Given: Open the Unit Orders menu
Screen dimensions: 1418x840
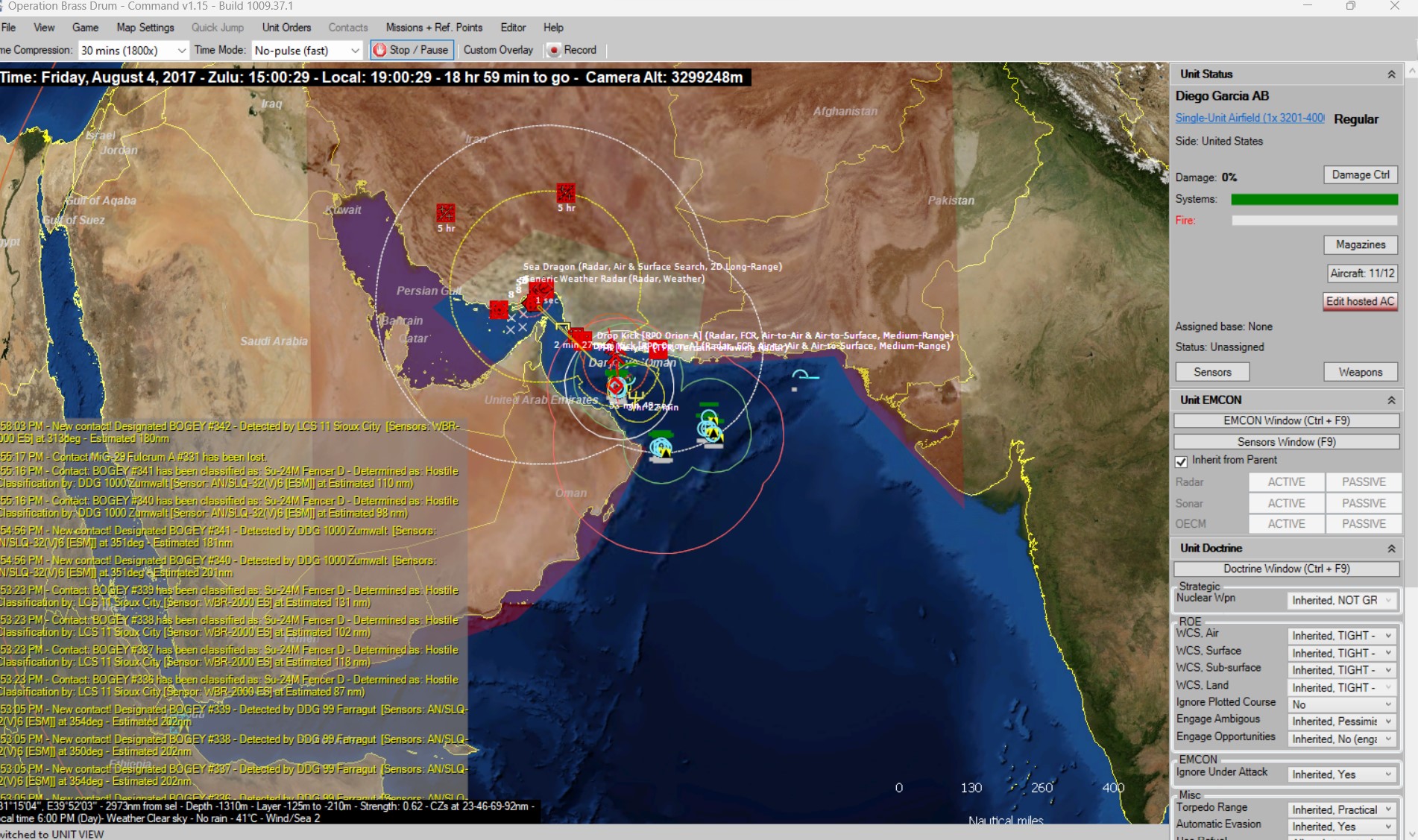Looking at the screenshot, I should (x=286, y=28).
